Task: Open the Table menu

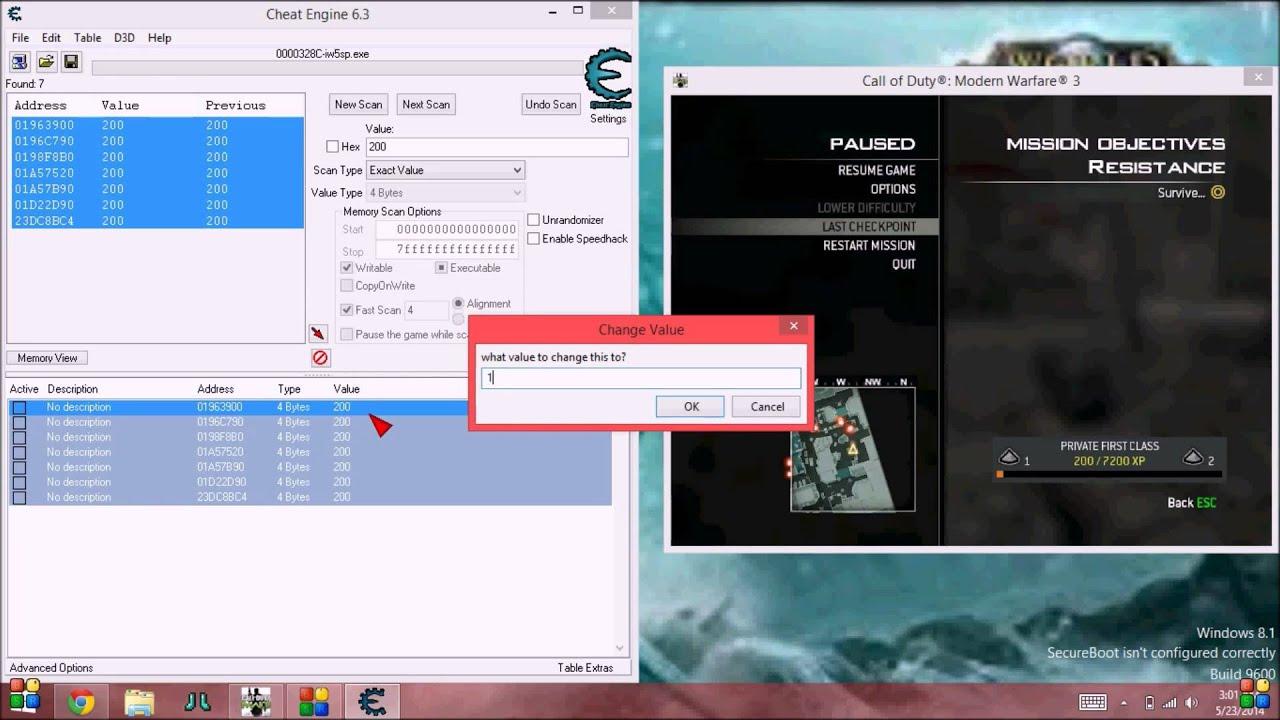Action: 87,38
